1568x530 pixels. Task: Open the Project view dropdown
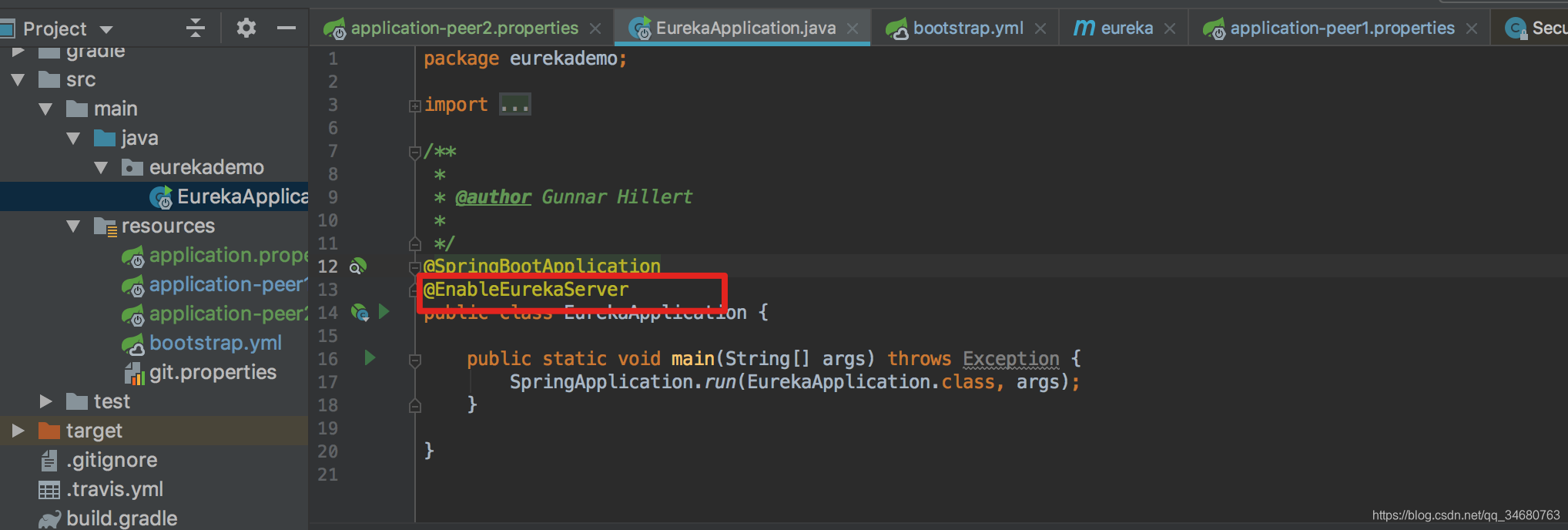coord(106,29)
